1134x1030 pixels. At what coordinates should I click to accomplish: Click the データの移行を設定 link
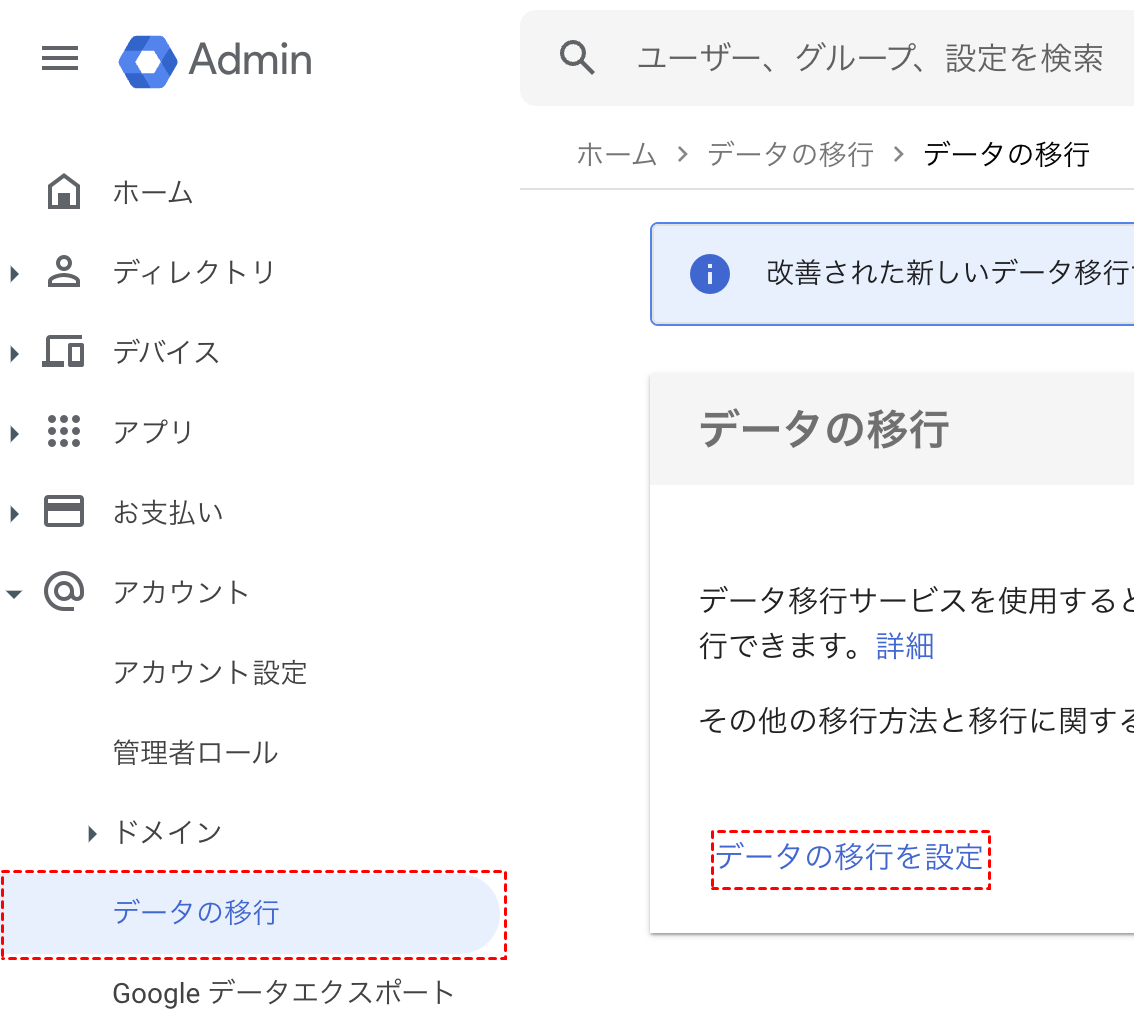(x=850, y=857)
